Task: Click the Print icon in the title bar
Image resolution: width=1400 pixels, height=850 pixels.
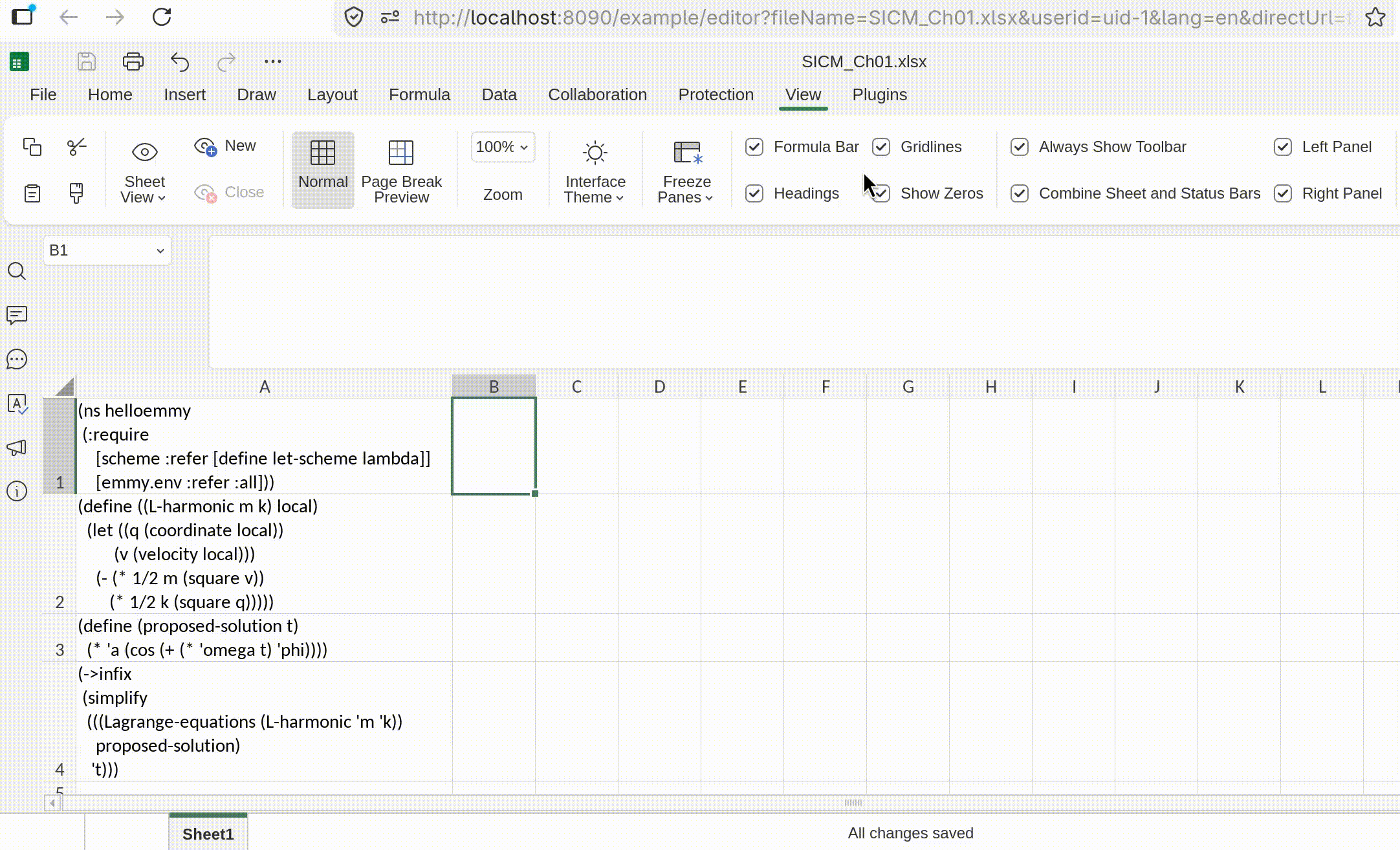Action: coord(133,61)
